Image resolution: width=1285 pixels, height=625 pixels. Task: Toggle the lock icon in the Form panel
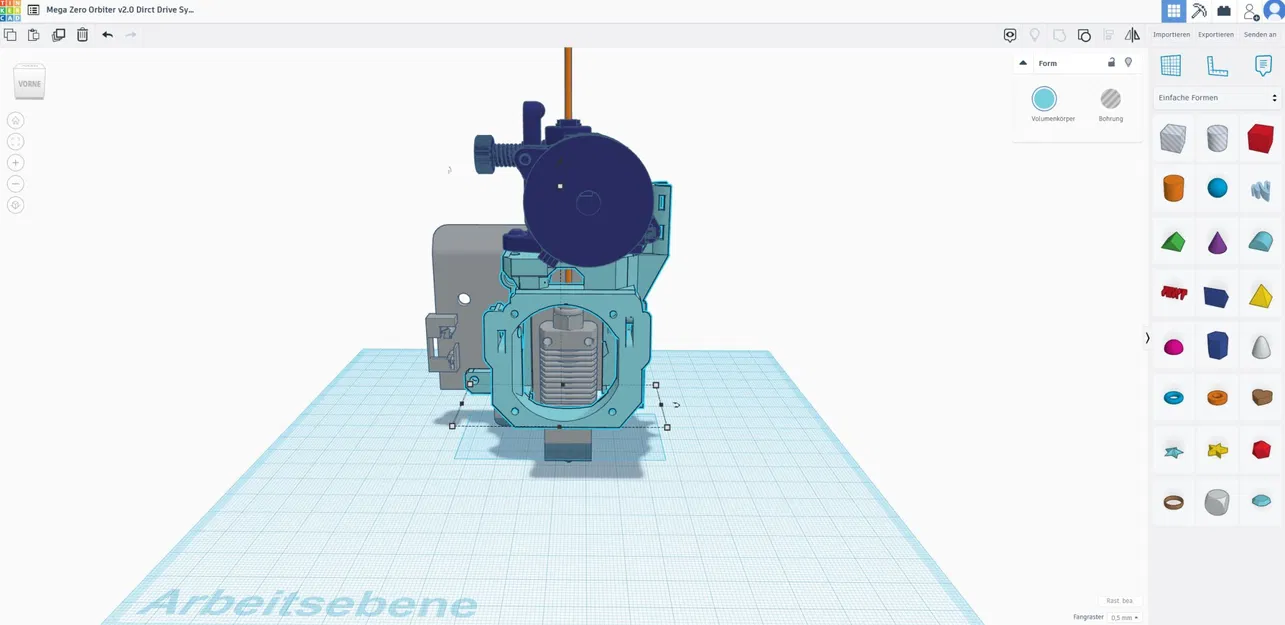pyautogui.click(x=1111, y=62)
